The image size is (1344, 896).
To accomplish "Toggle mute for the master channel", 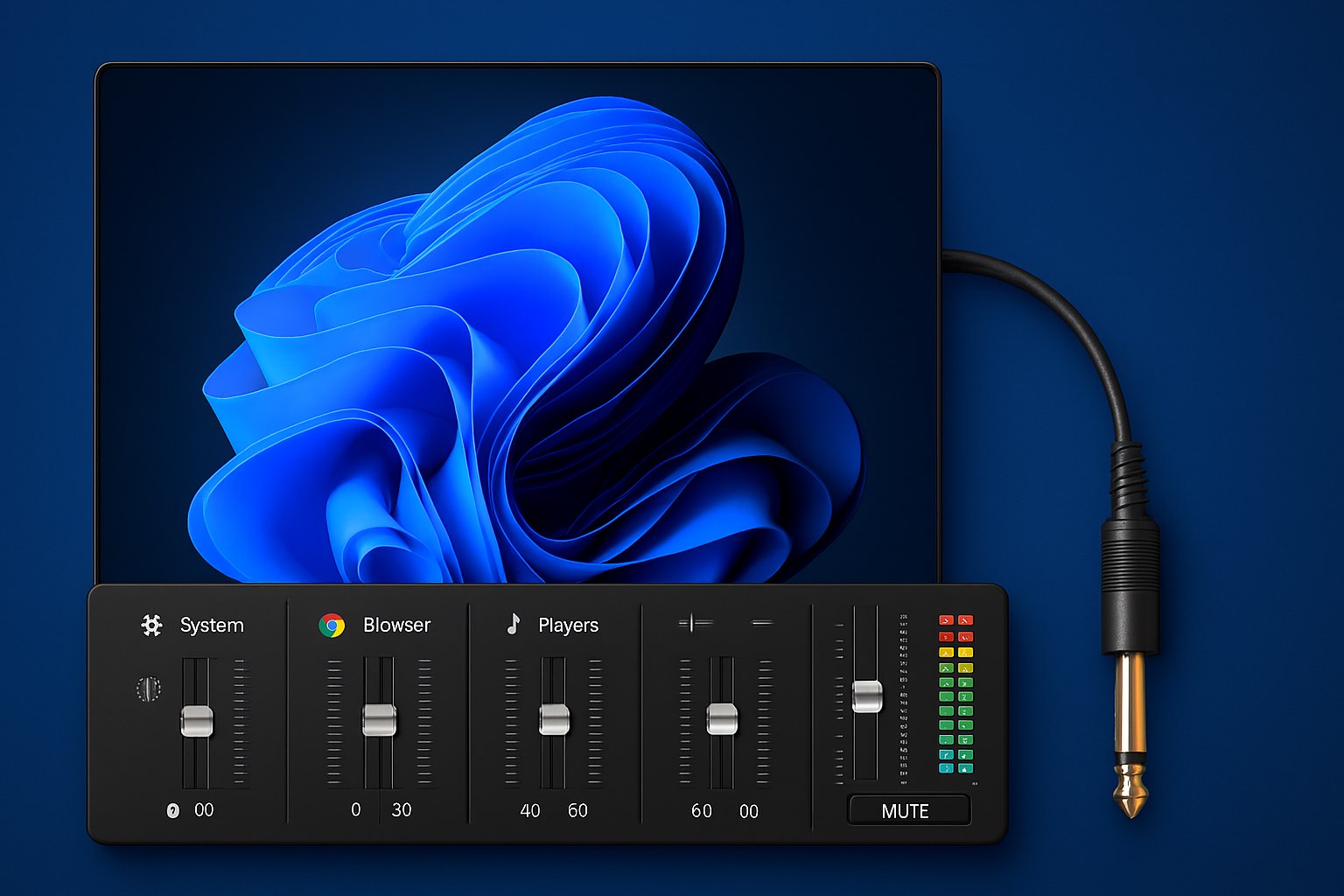I will [x=907, y=811].
